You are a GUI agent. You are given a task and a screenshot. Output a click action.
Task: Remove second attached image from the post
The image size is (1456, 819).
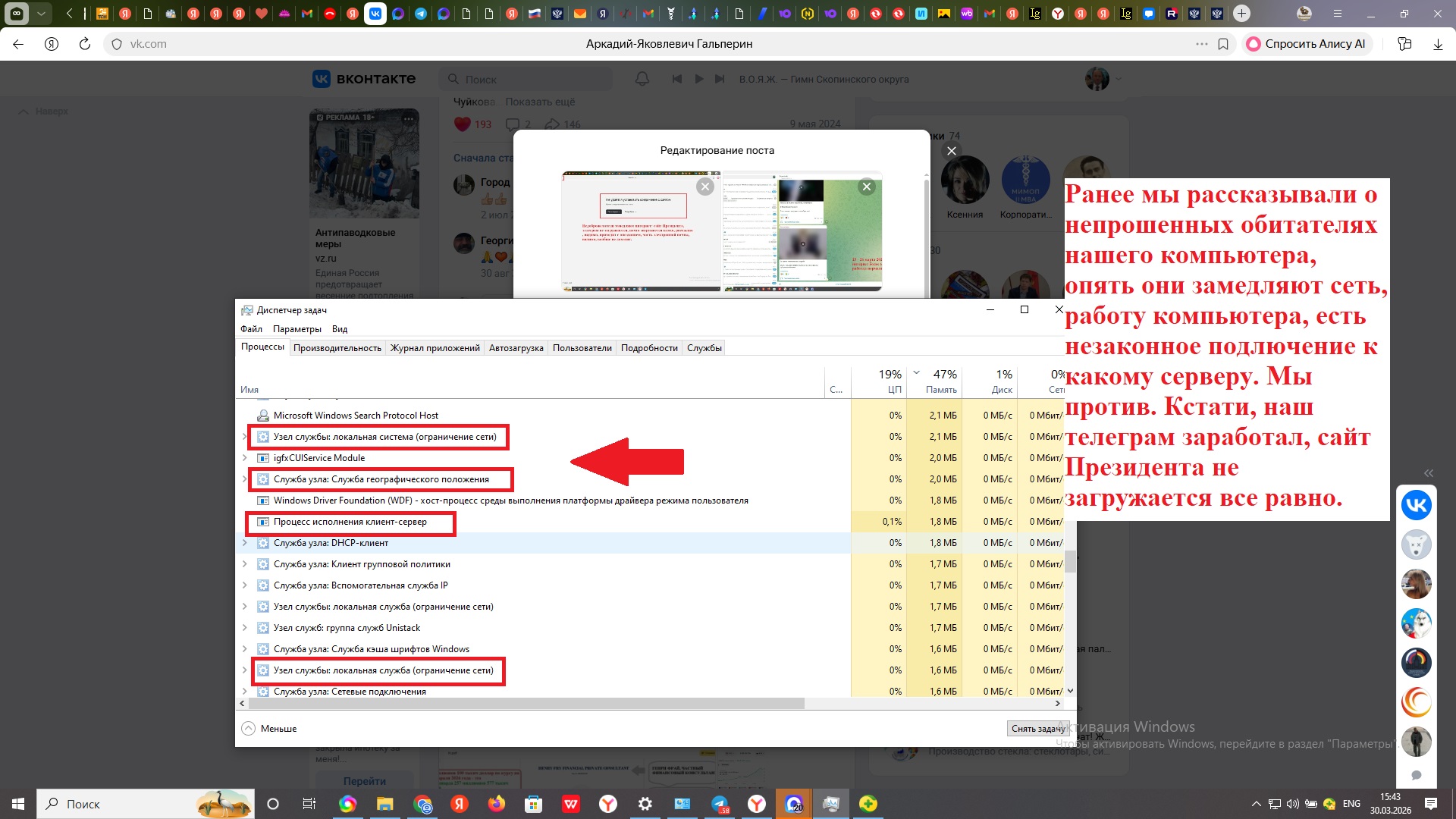coord(866,187)
